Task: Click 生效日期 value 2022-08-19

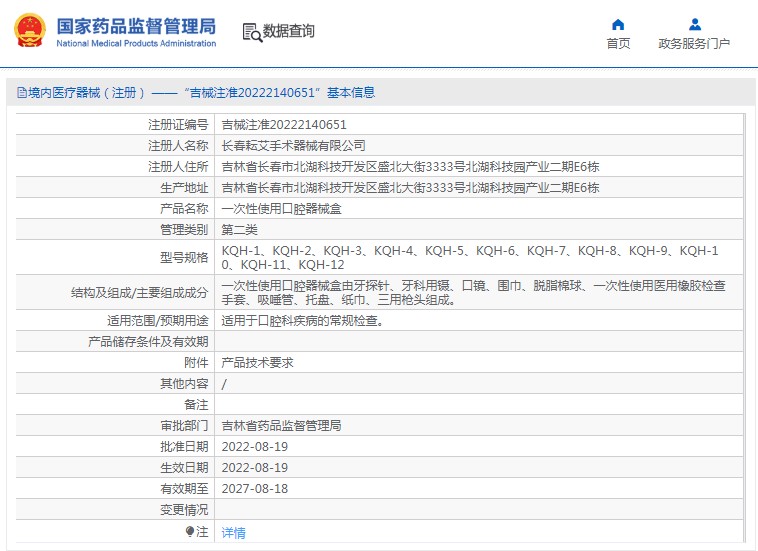Action: click(255, 468)
